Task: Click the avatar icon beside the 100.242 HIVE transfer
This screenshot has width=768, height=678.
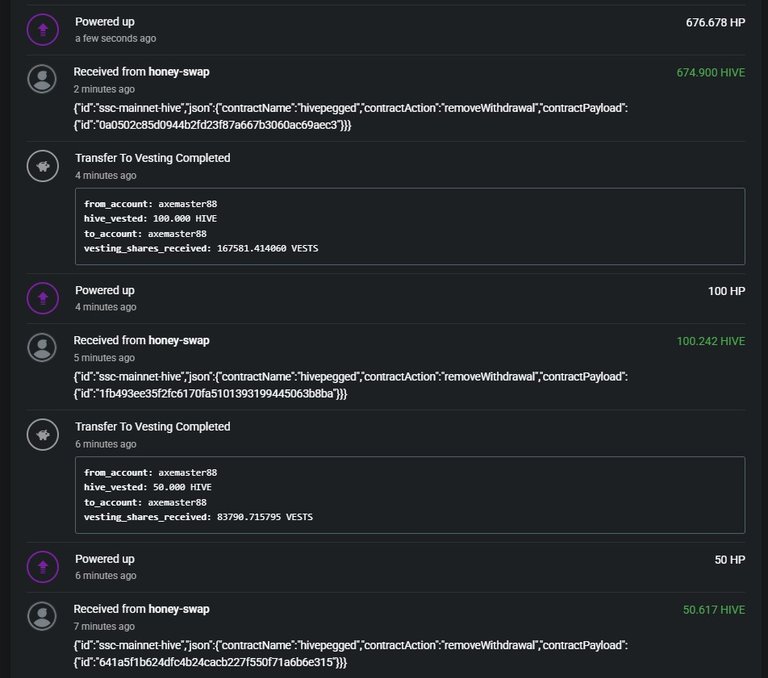Action: tap(42, 347)
